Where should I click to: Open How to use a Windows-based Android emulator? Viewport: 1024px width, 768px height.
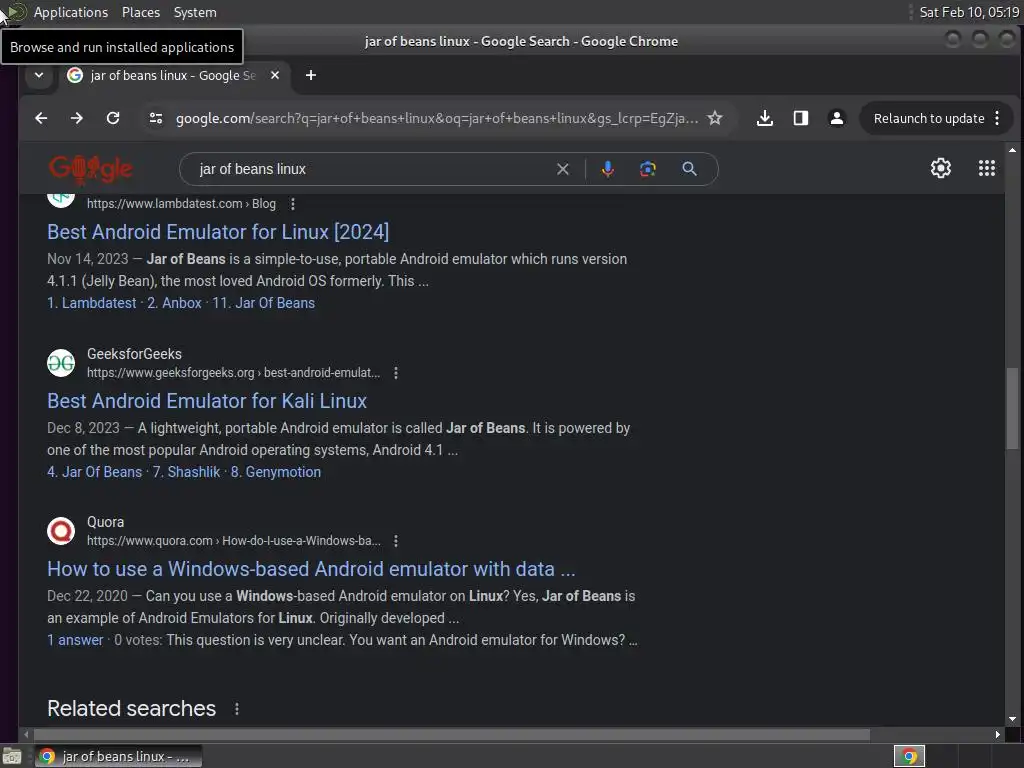point(311,569)
